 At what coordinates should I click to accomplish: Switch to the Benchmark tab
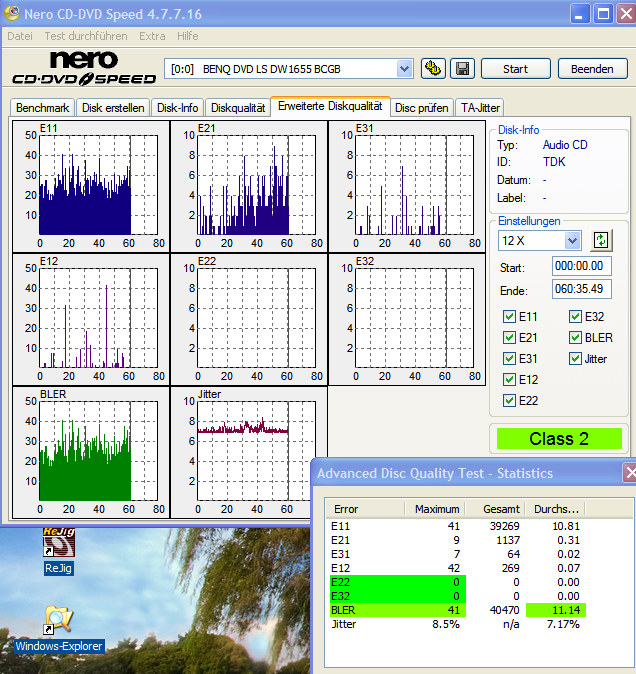(42, 108)
